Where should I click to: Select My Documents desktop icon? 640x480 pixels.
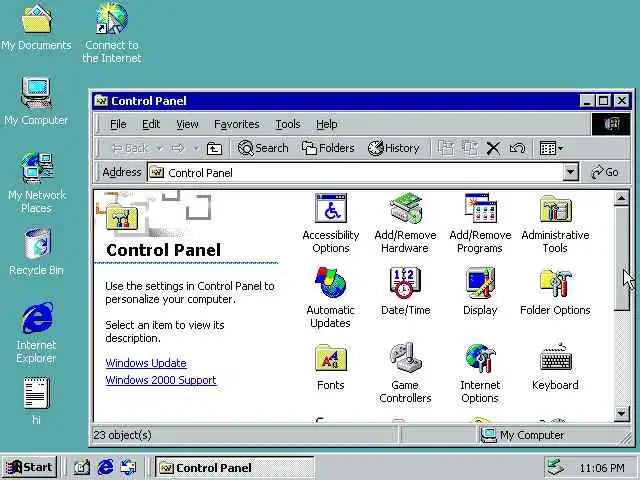(x=36, y=28)
